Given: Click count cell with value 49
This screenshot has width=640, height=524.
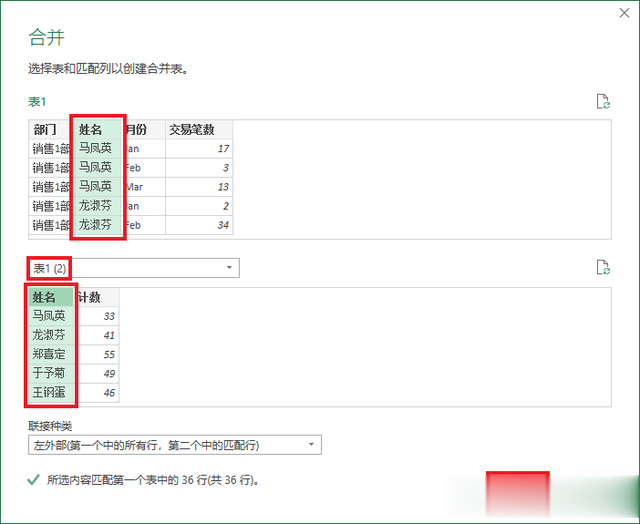Looking at the screenshot, I should pyautogui.click(x=96, y=373).
